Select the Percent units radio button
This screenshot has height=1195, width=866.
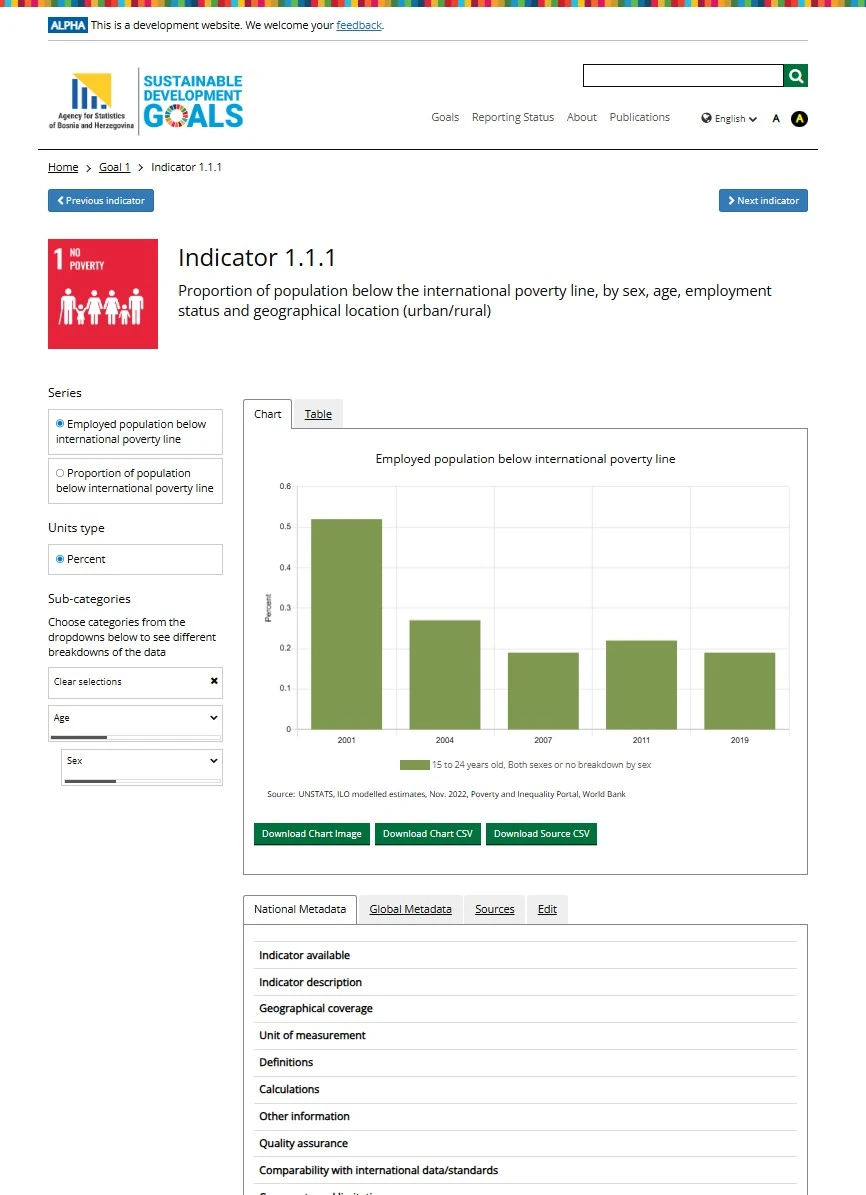[x=60, y=559]
